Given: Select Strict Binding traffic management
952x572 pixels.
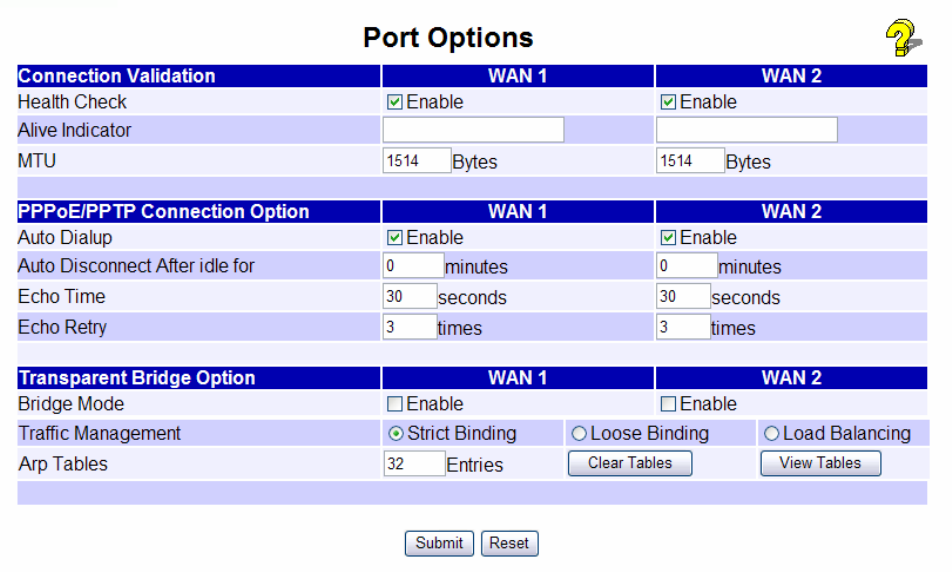Looking at the screenshot, I should [x=396, y=434].
